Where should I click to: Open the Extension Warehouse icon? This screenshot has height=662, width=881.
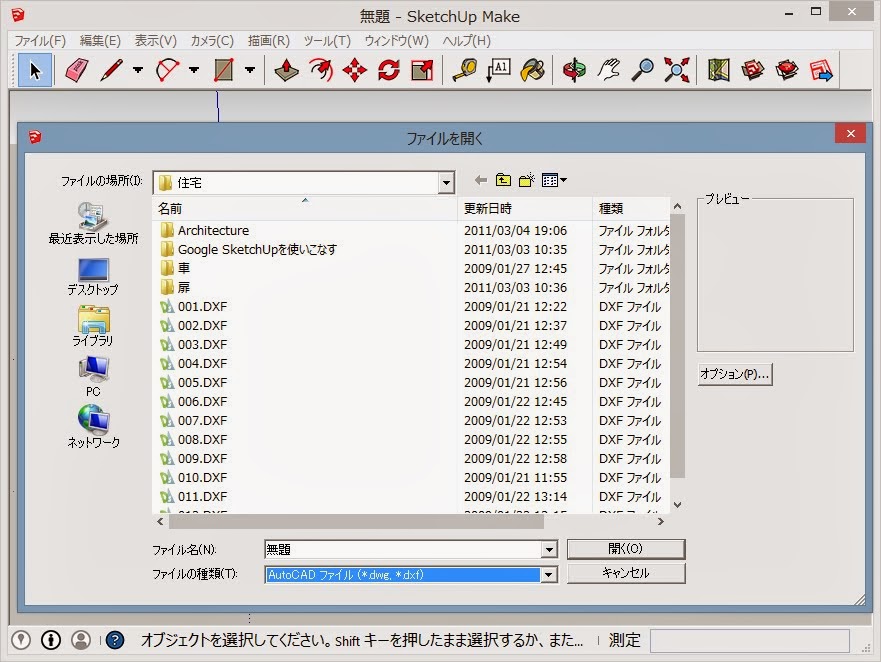[x=787, y=70]
